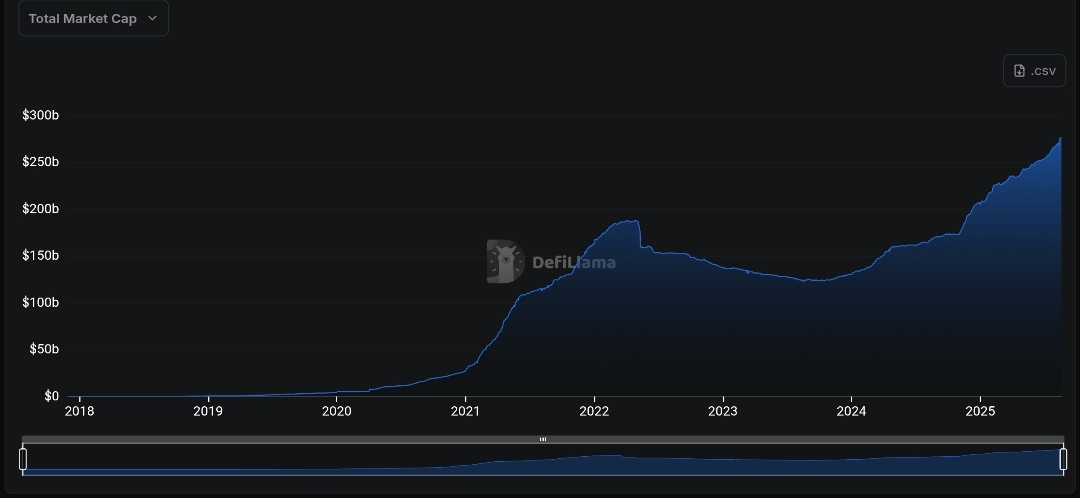The image size is (1080, 498).
Task: Click the $150b y-axis label
Action: click(x=40, y=256)
